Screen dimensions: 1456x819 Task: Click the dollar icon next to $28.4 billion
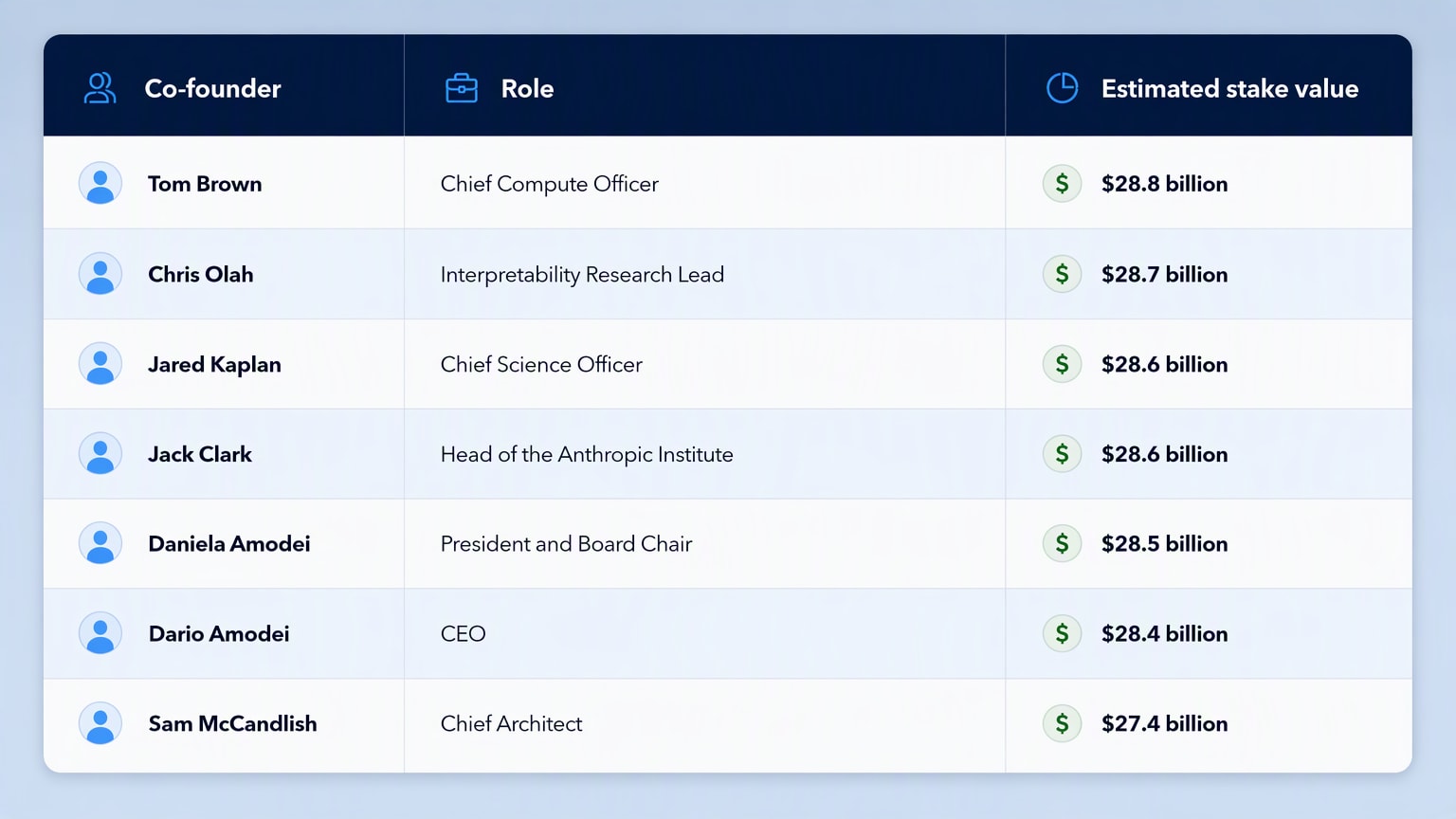coord(1063,633)
